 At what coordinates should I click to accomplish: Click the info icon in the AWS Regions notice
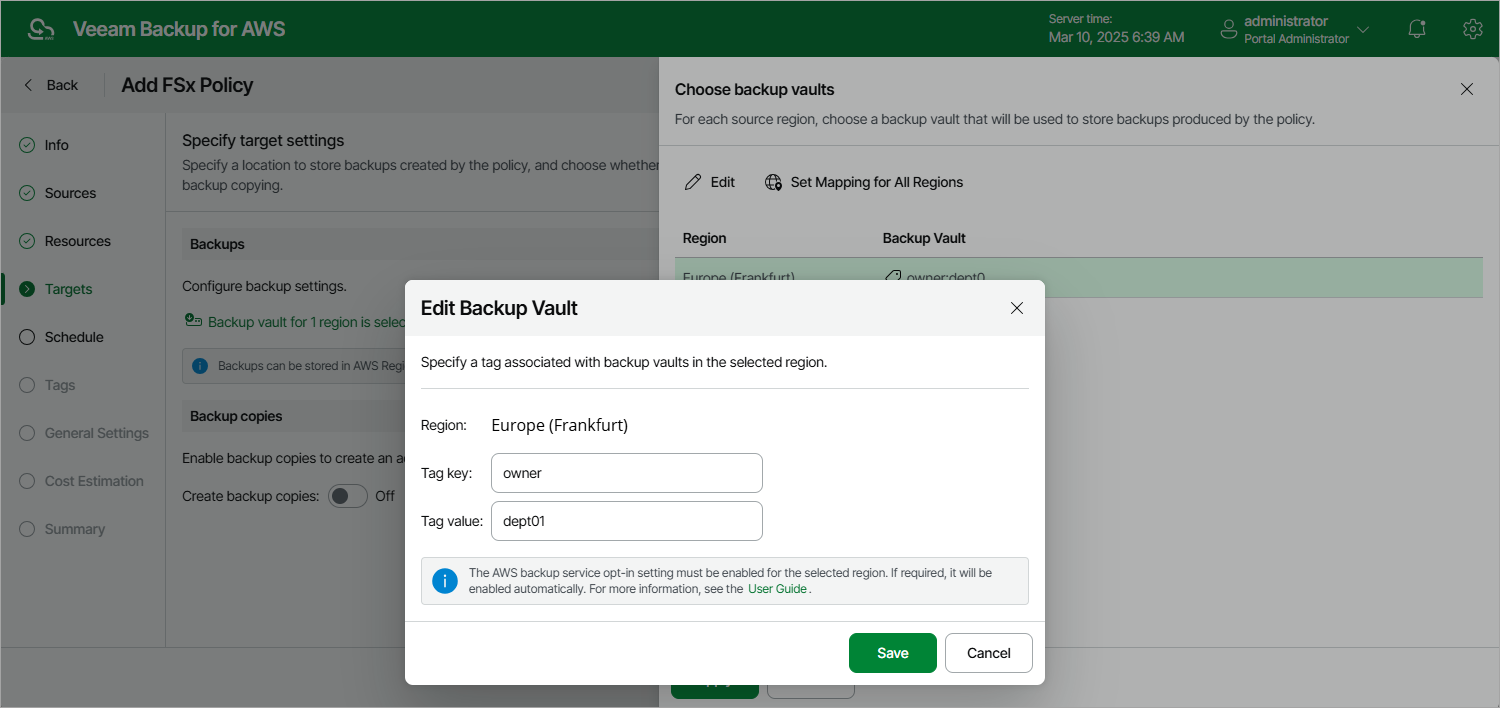(x=199, y=366)
